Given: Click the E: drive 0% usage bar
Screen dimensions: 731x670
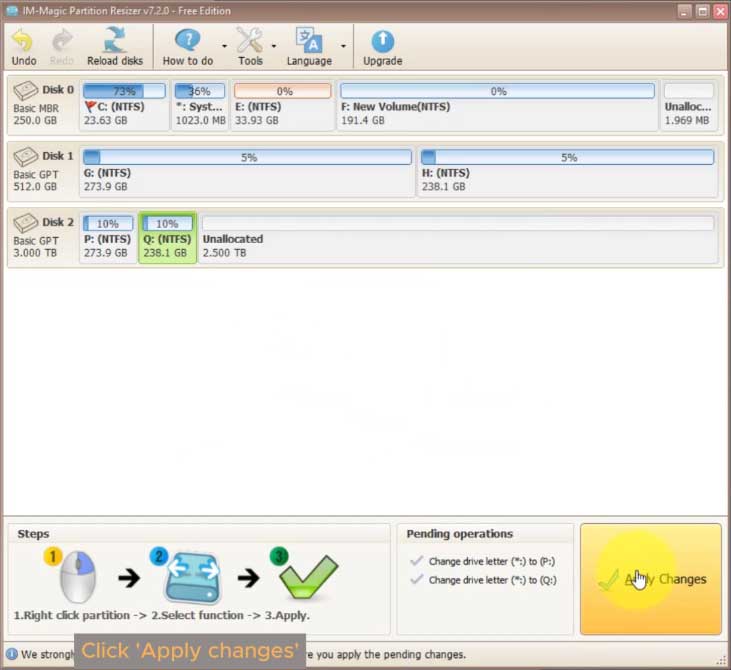Looking at the screenshot, I should click(x=283, y=91).
